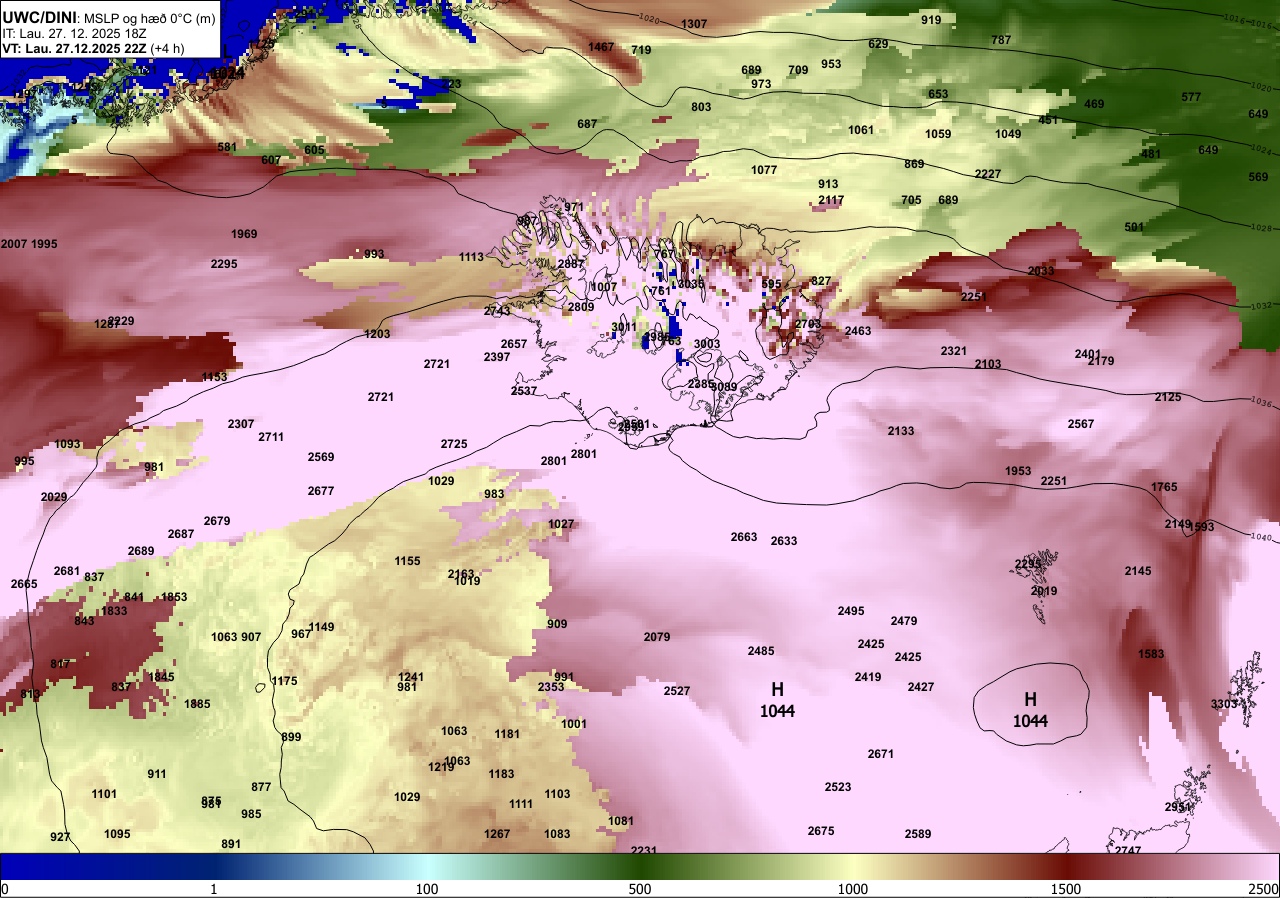The height and width of the screenshot is (898, 1280).
Task: Click the map value 2353
Action: coord(551,687)
